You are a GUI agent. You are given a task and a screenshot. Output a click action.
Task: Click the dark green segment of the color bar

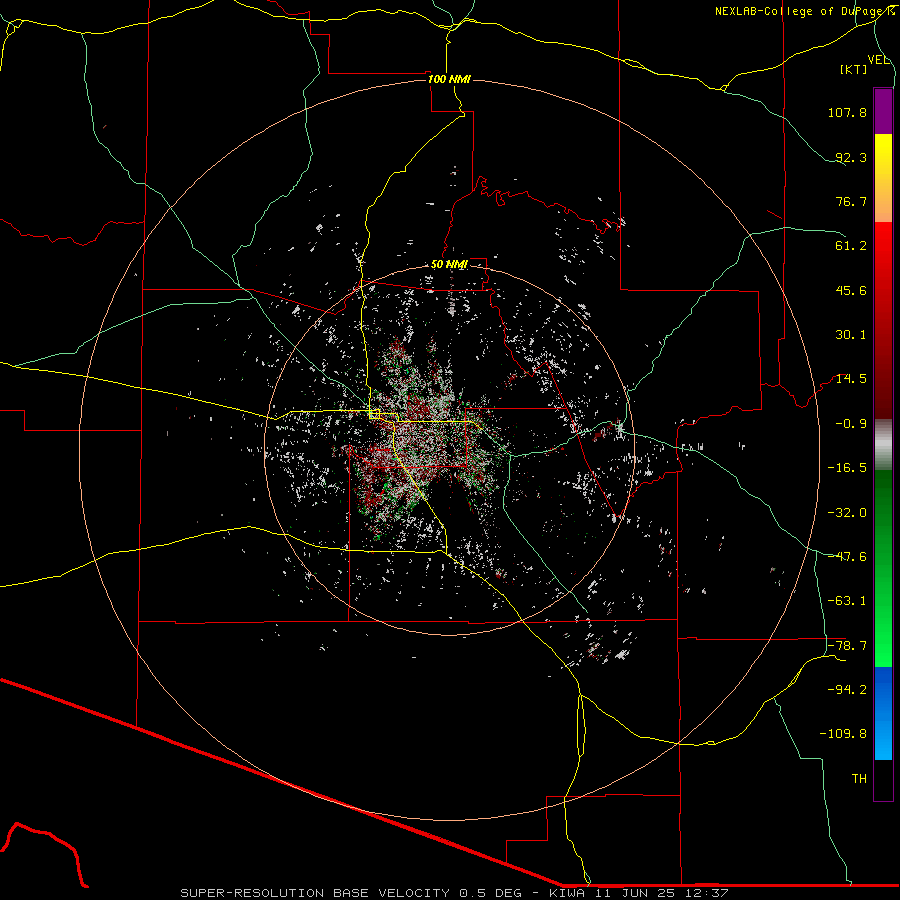point(883,517)
